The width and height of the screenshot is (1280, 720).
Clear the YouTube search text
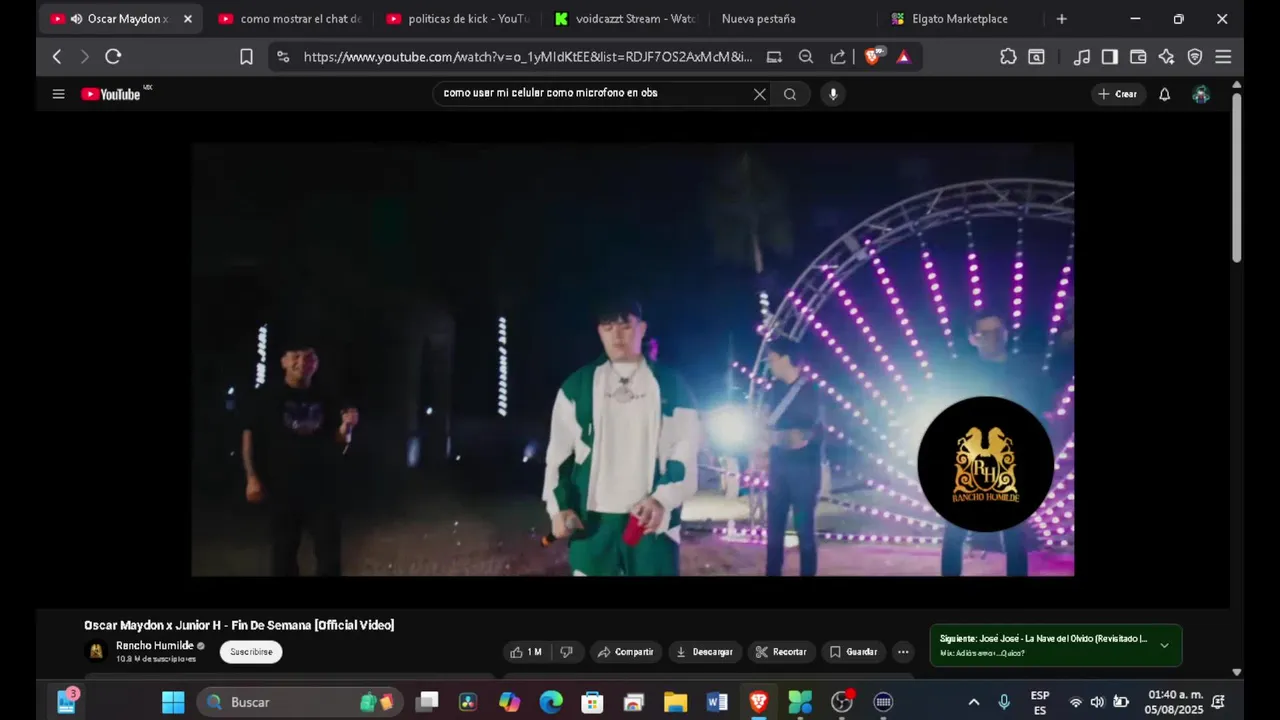point(760,94)
